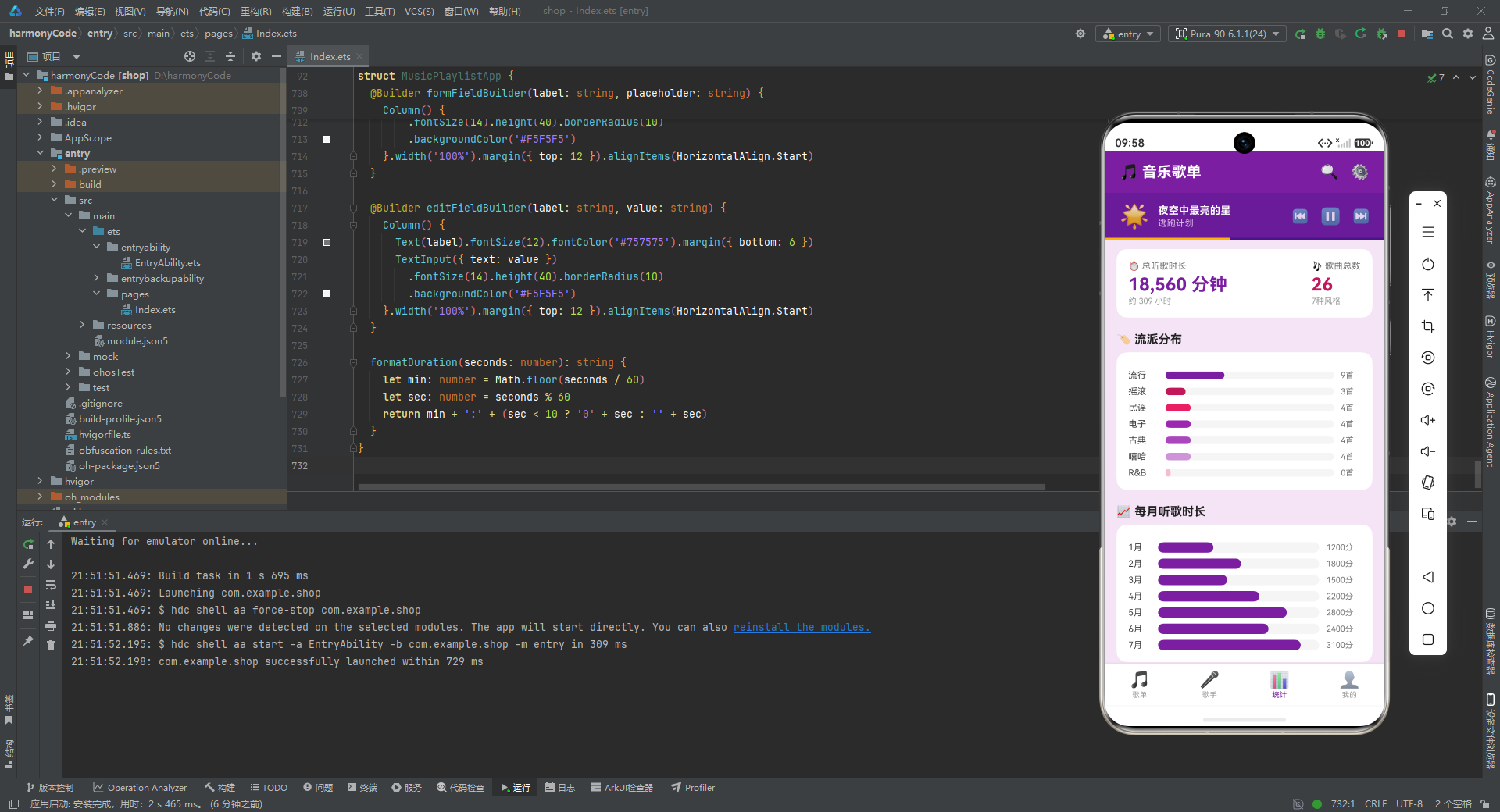The image size is (1500, 812).
Task: Hide the project panel with minus icon
Action: [x=277, y=56]
